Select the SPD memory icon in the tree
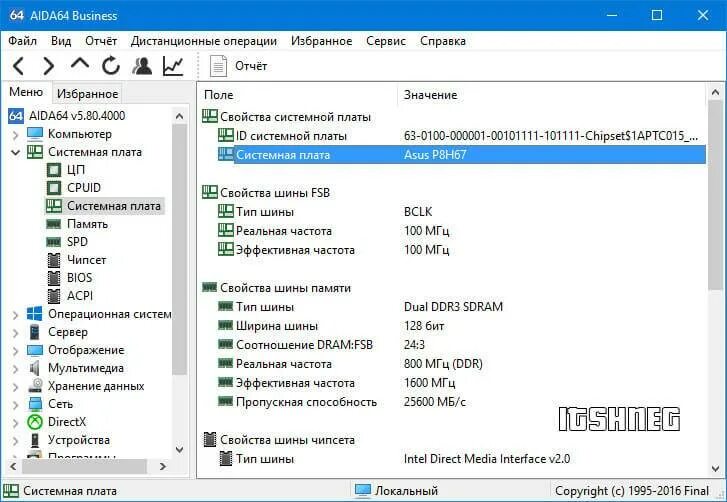The height and width of the screenshot is (502, 727). tap(54, 242)
